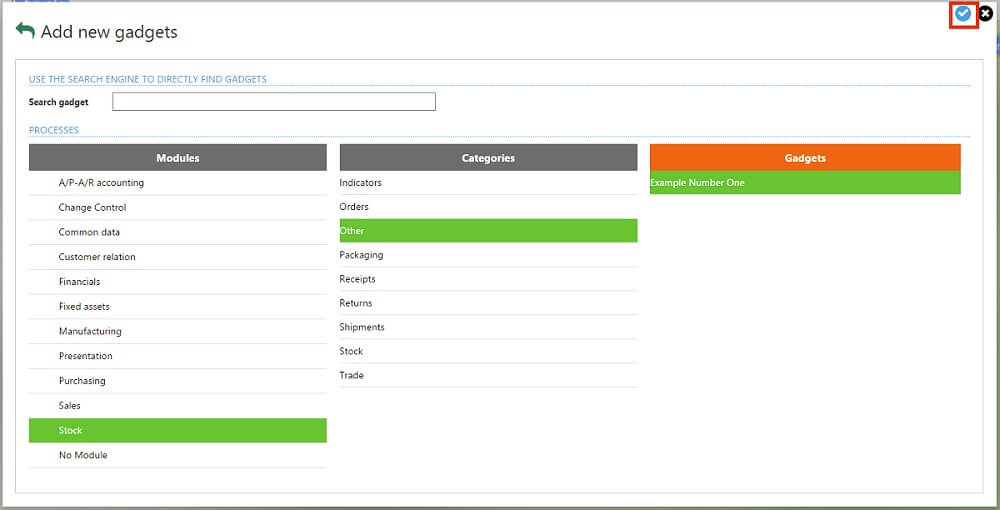
Task: Choose the Common data module
Action: (x=89, y=232)
